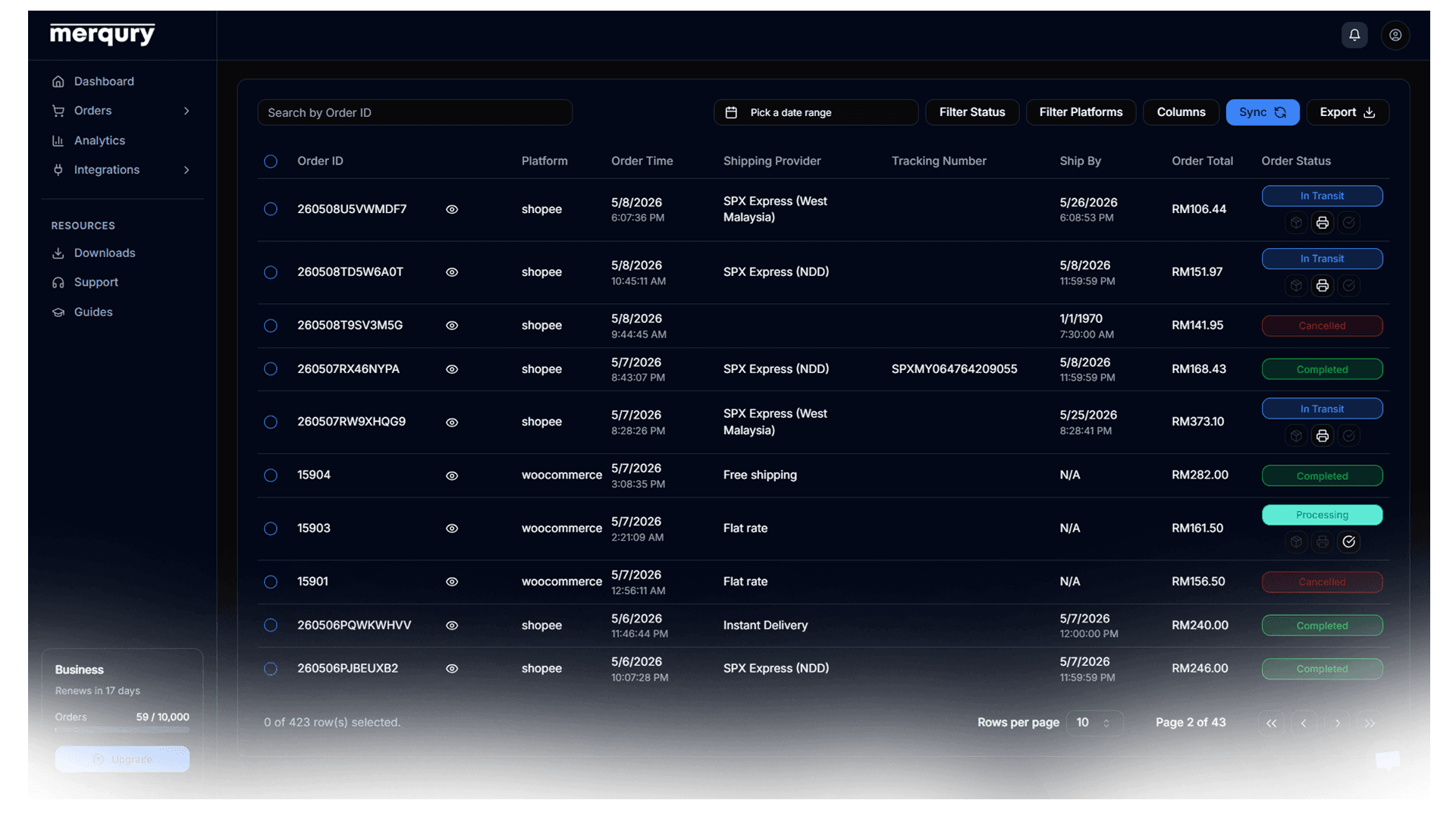Open Pick a date range picker

(x=816, y=112)
